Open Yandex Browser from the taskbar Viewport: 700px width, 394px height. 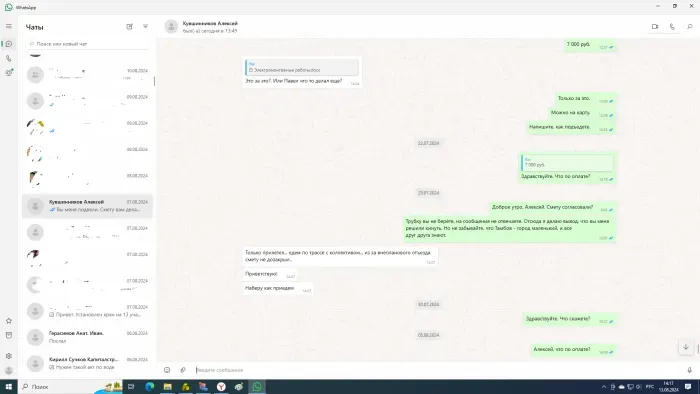tap(221, 387)
